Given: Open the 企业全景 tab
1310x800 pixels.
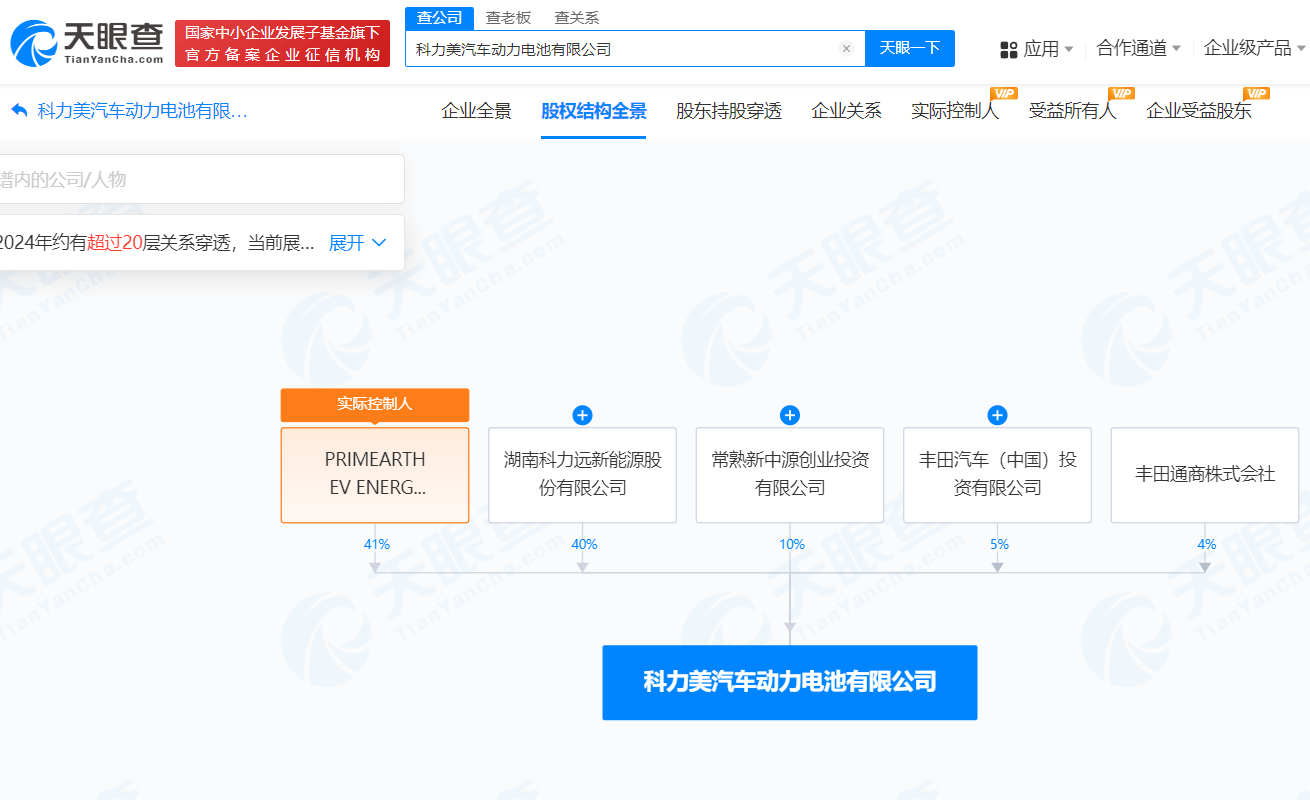Looking at the screenshot, I should pos(477,111).
